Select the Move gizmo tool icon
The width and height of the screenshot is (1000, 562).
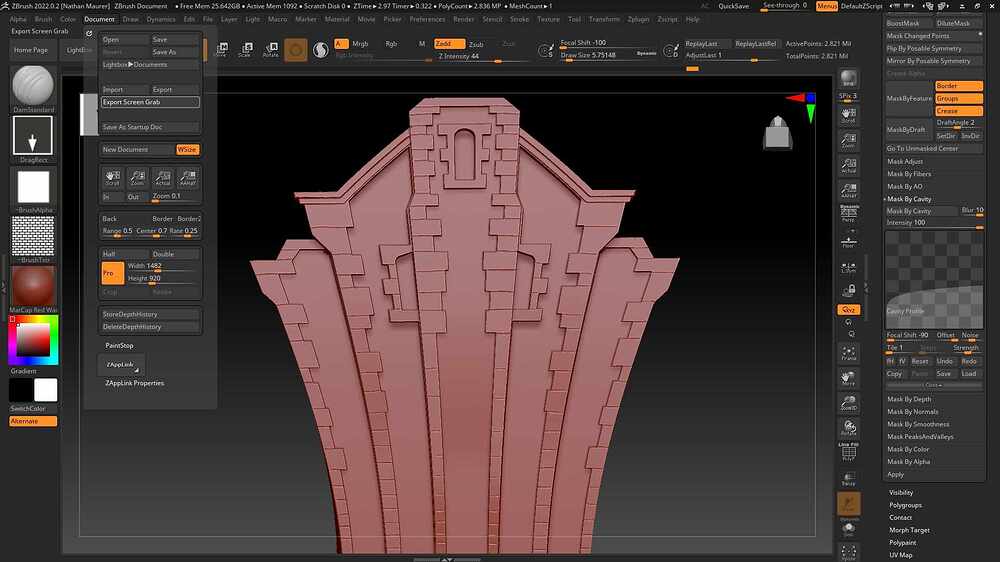pos(221,50)
